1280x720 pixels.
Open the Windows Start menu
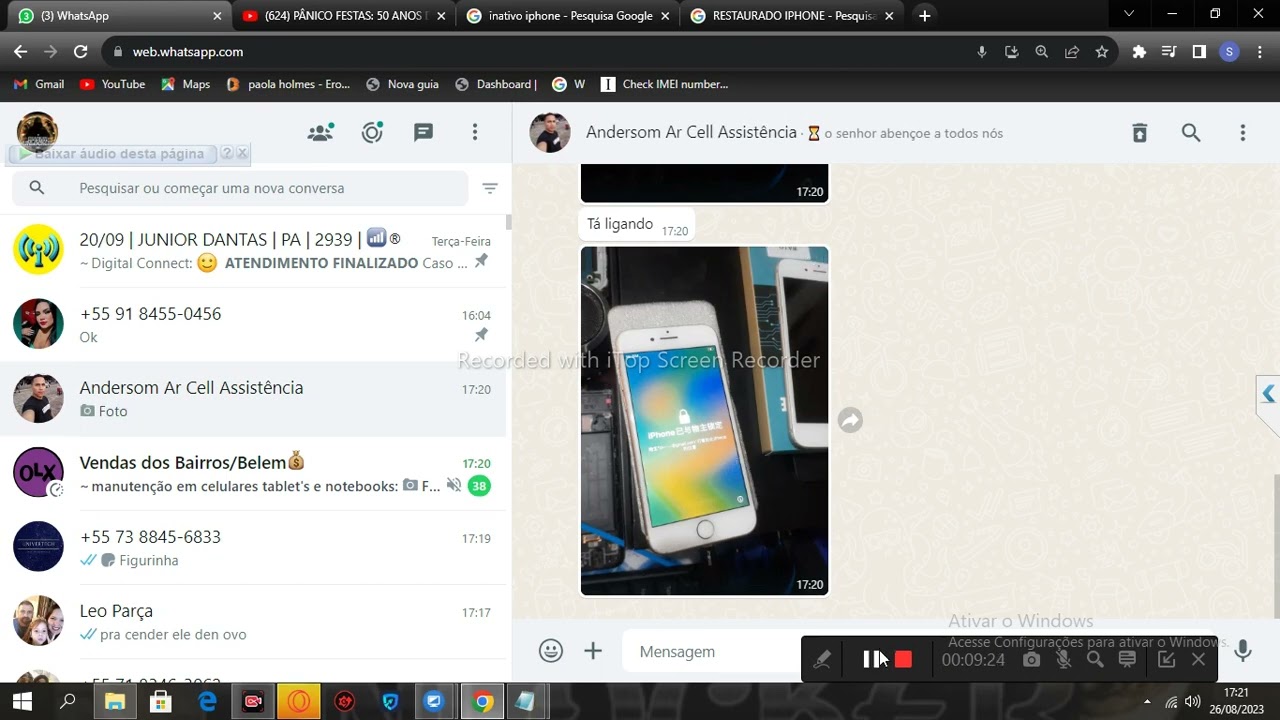tap(21, 702)
